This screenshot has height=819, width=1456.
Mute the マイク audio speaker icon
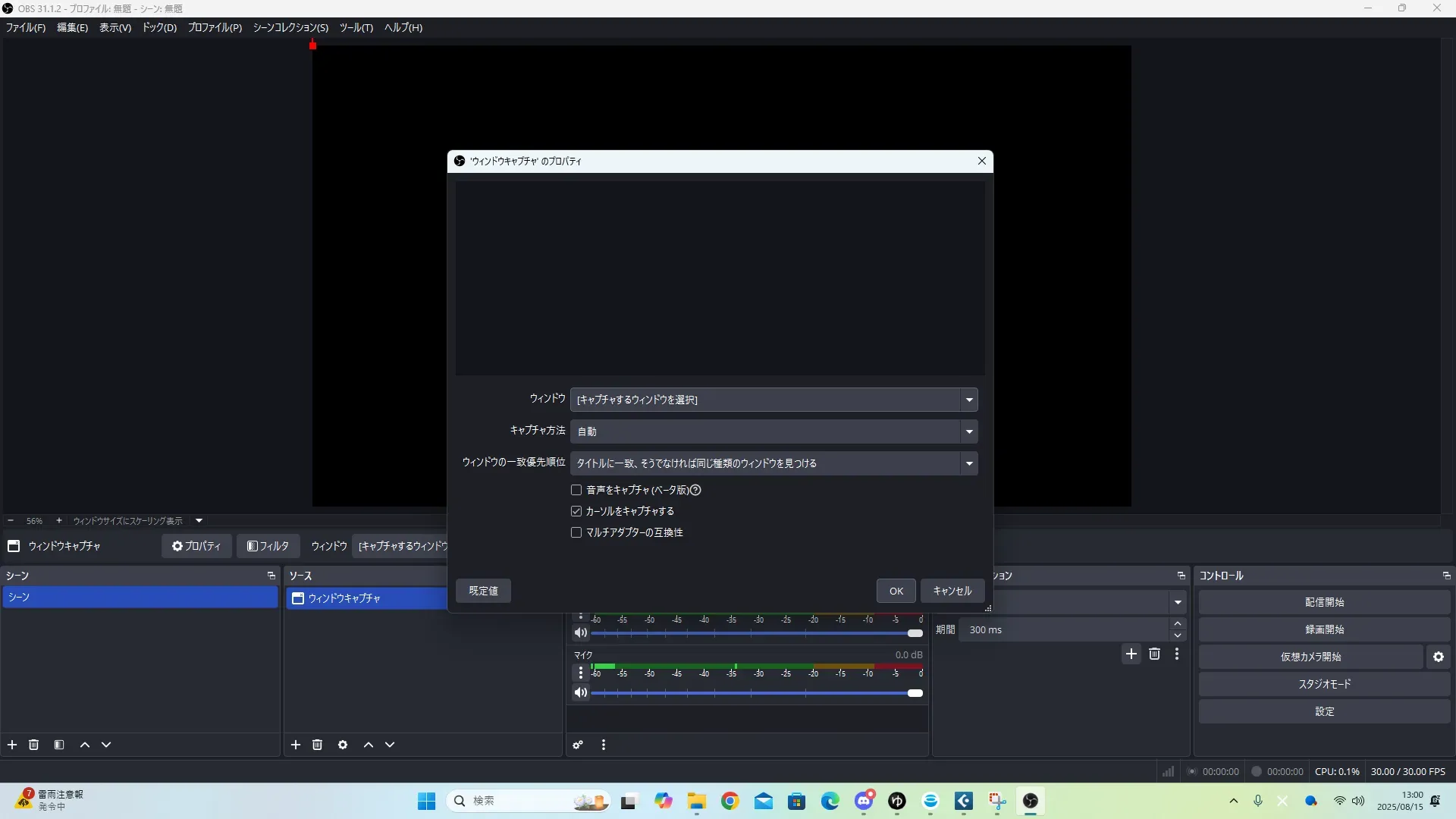tap(581, 692)
